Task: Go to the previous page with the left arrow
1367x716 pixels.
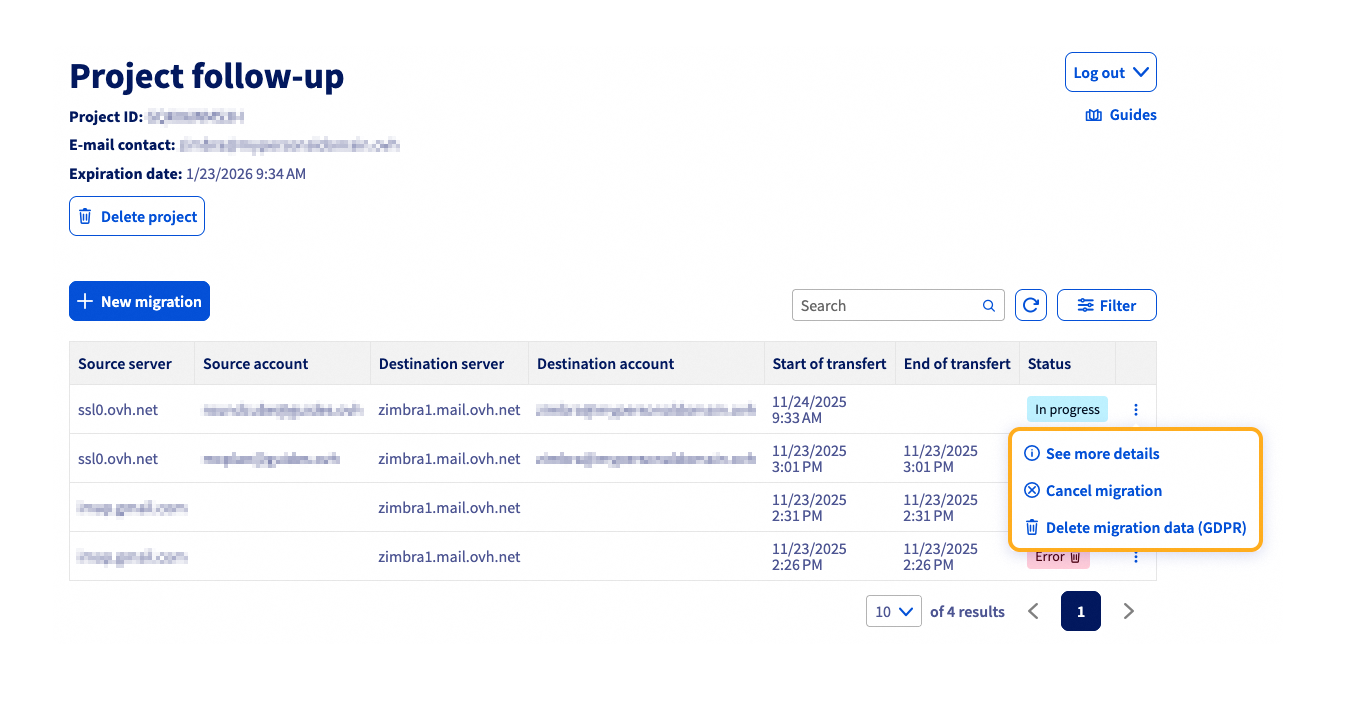Action: [x=1034, y=611]
